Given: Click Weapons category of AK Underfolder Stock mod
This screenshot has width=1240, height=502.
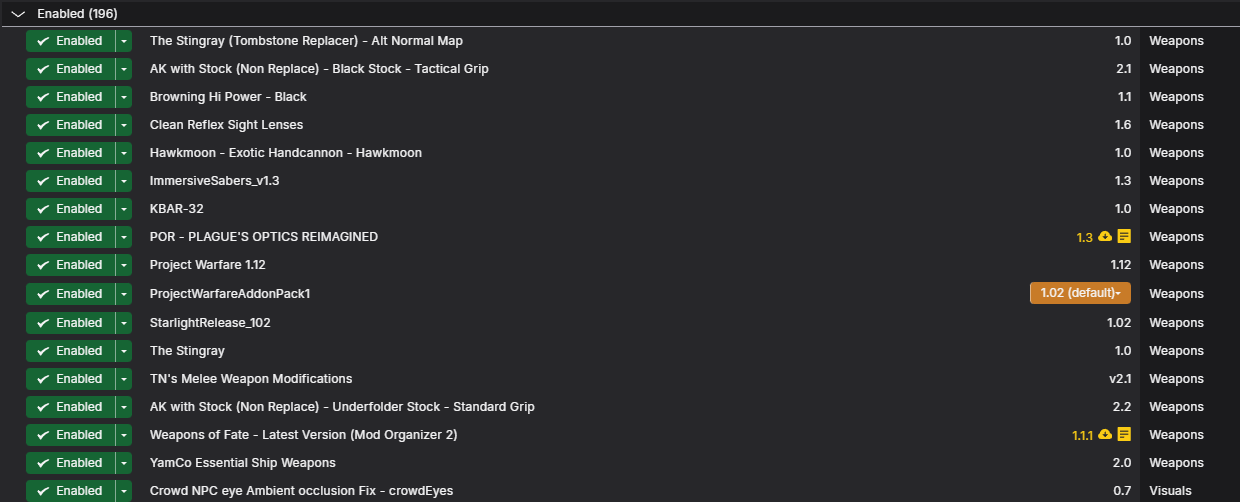Looking at the screenshot, I should click(1176, 407).
